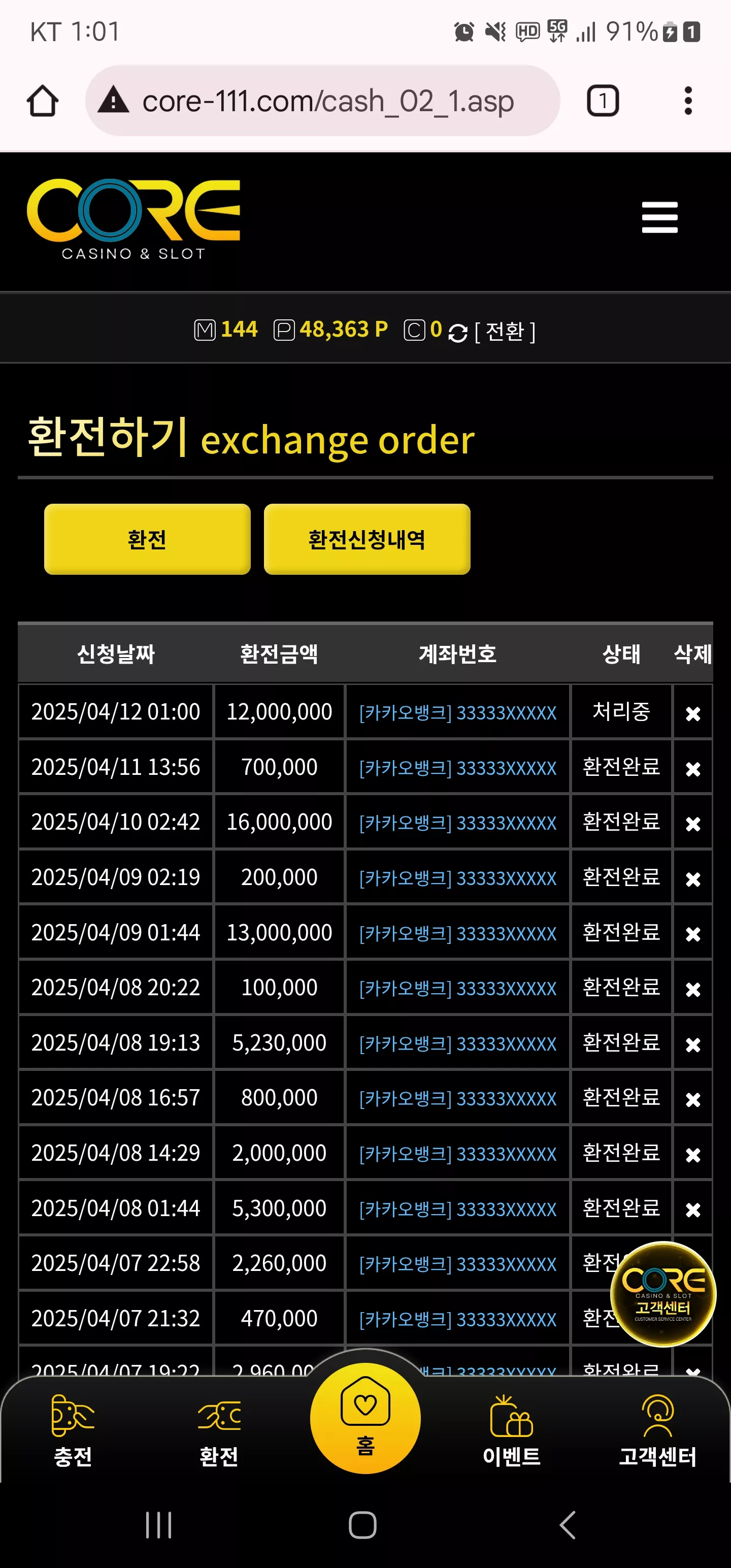Screen dimensions: 731x1568
Task: Click the 환전신청내역 button
Action: pos(367,539)
